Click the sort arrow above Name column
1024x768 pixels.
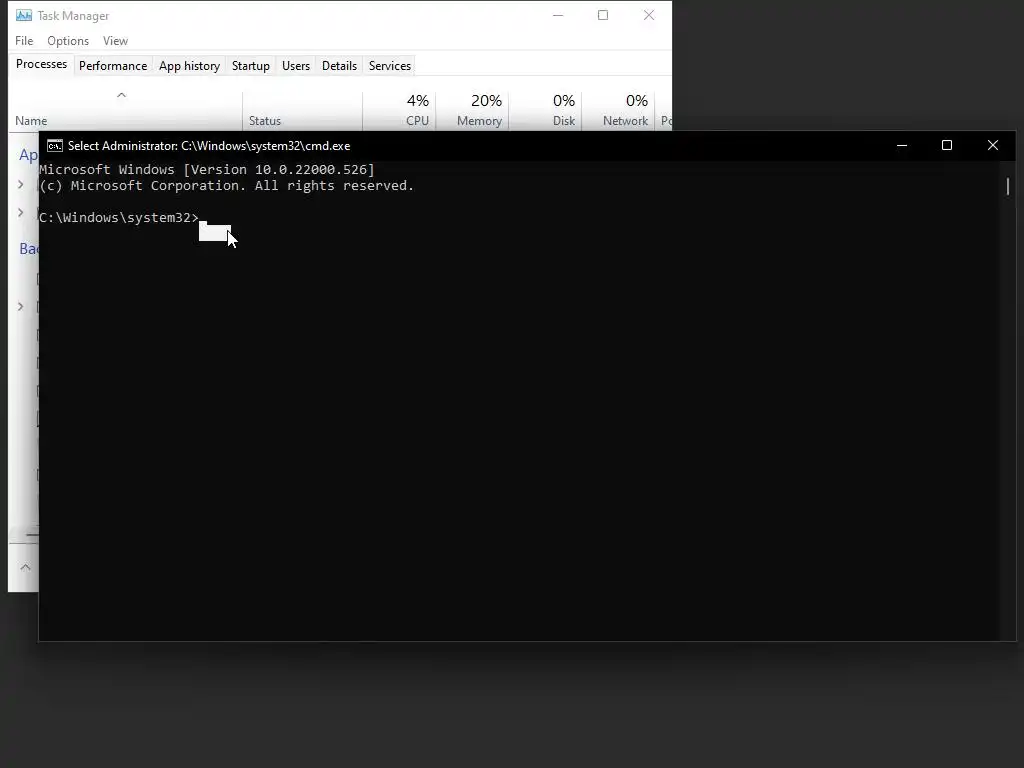point(121,95)
